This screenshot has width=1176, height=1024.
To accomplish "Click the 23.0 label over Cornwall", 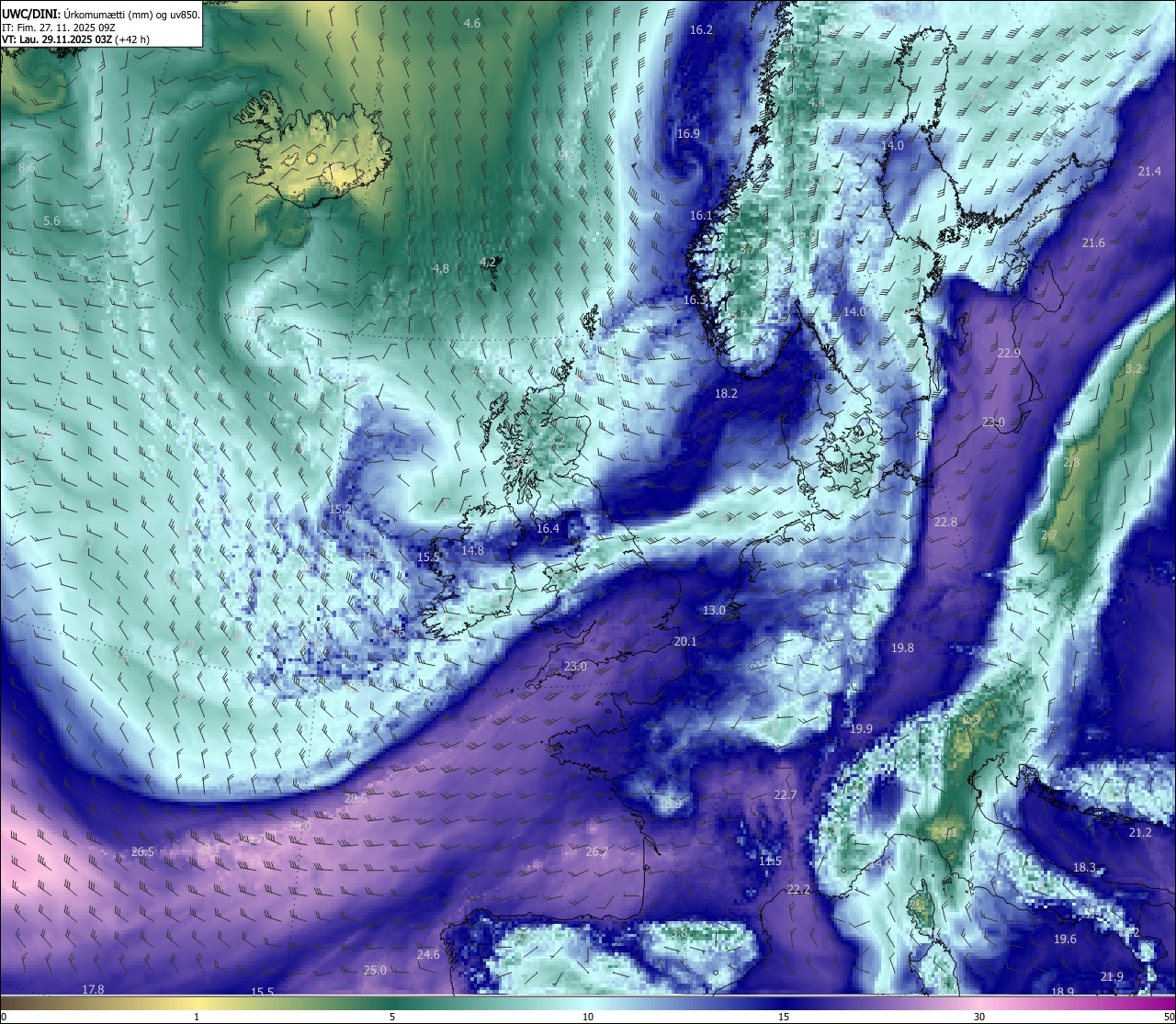I will click(x=575, y=666).
